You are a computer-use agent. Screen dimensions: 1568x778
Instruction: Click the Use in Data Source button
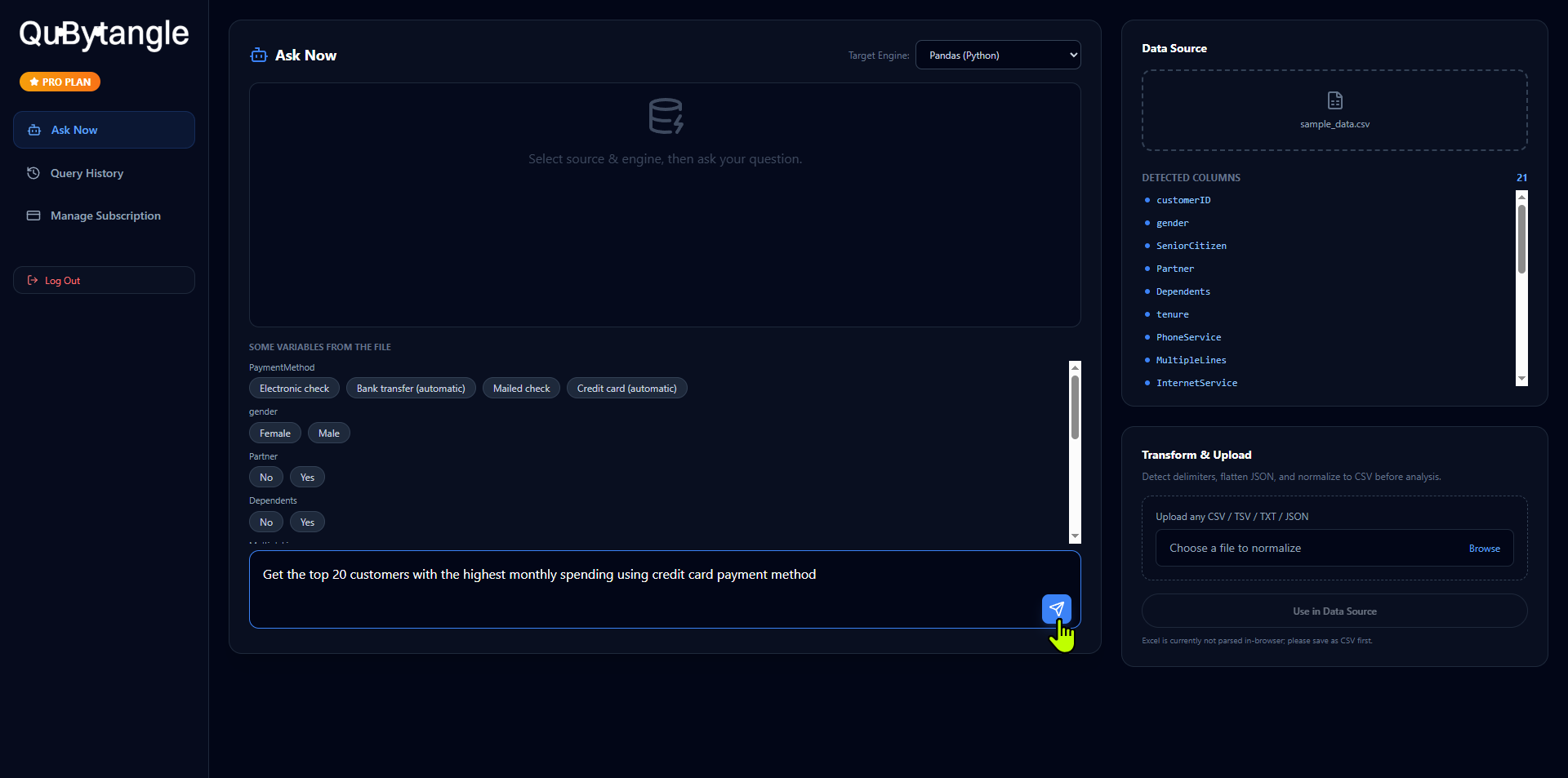1334,611
